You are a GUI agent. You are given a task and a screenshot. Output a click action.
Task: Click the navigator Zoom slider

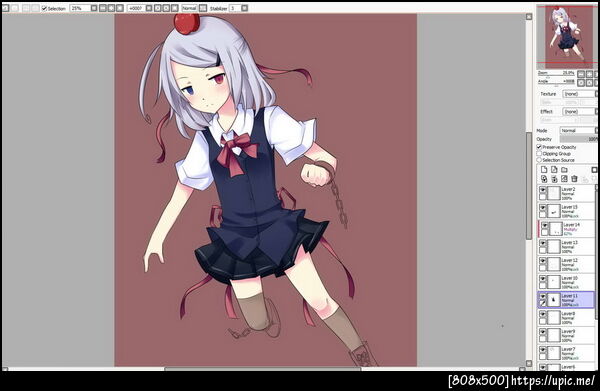[556, 73]
